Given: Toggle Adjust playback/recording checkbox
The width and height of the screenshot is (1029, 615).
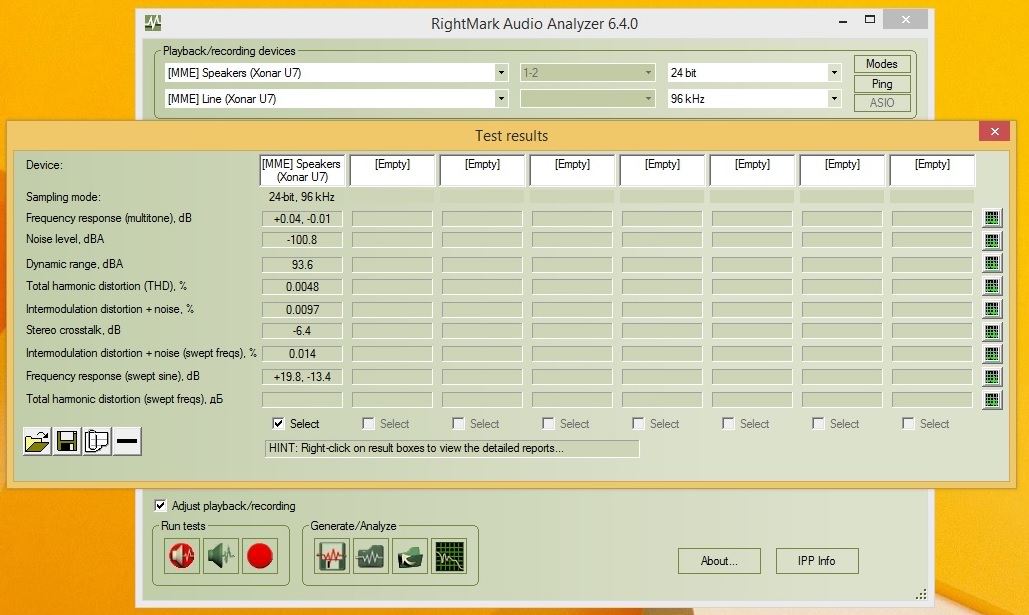Looking at the screenshot, I should tap(161, 506).
